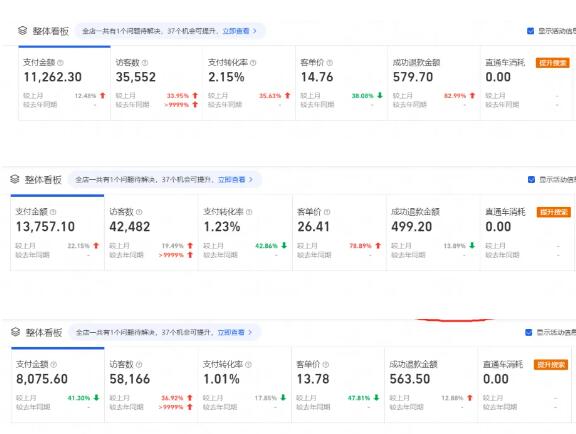576x434 pixels.
Task: Select the 支付金额 card showing 8,075.60
Action: point(58,385)
